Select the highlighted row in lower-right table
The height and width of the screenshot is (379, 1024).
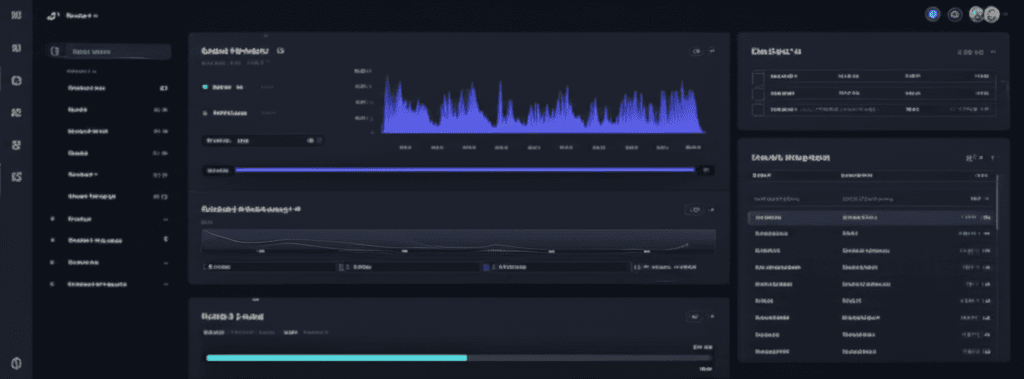[872, 218]
